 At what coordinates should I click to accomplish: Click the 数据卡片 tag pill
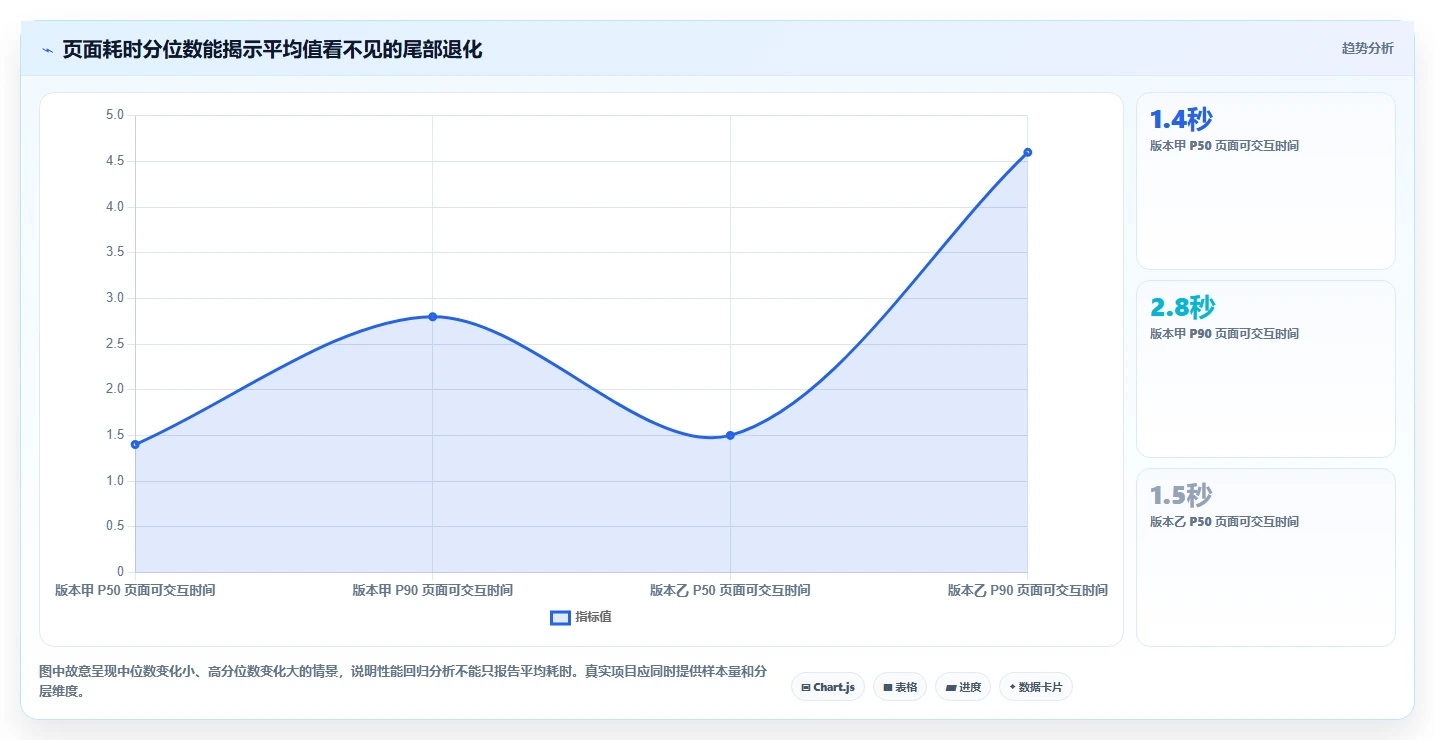click(1036, 687)
